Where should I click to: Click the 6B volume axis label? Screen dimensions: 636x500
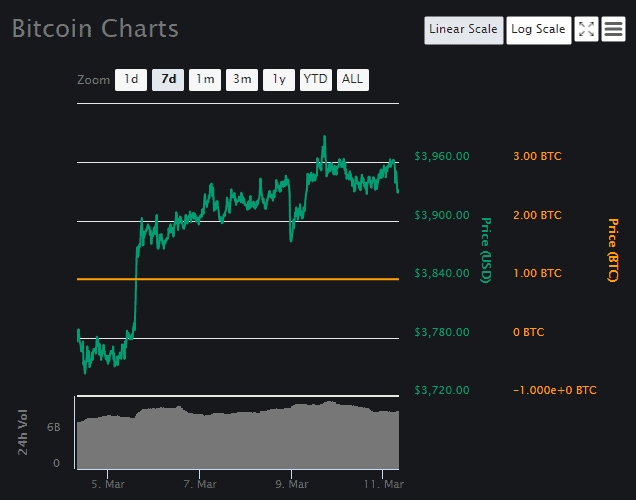tap(54, 427)
